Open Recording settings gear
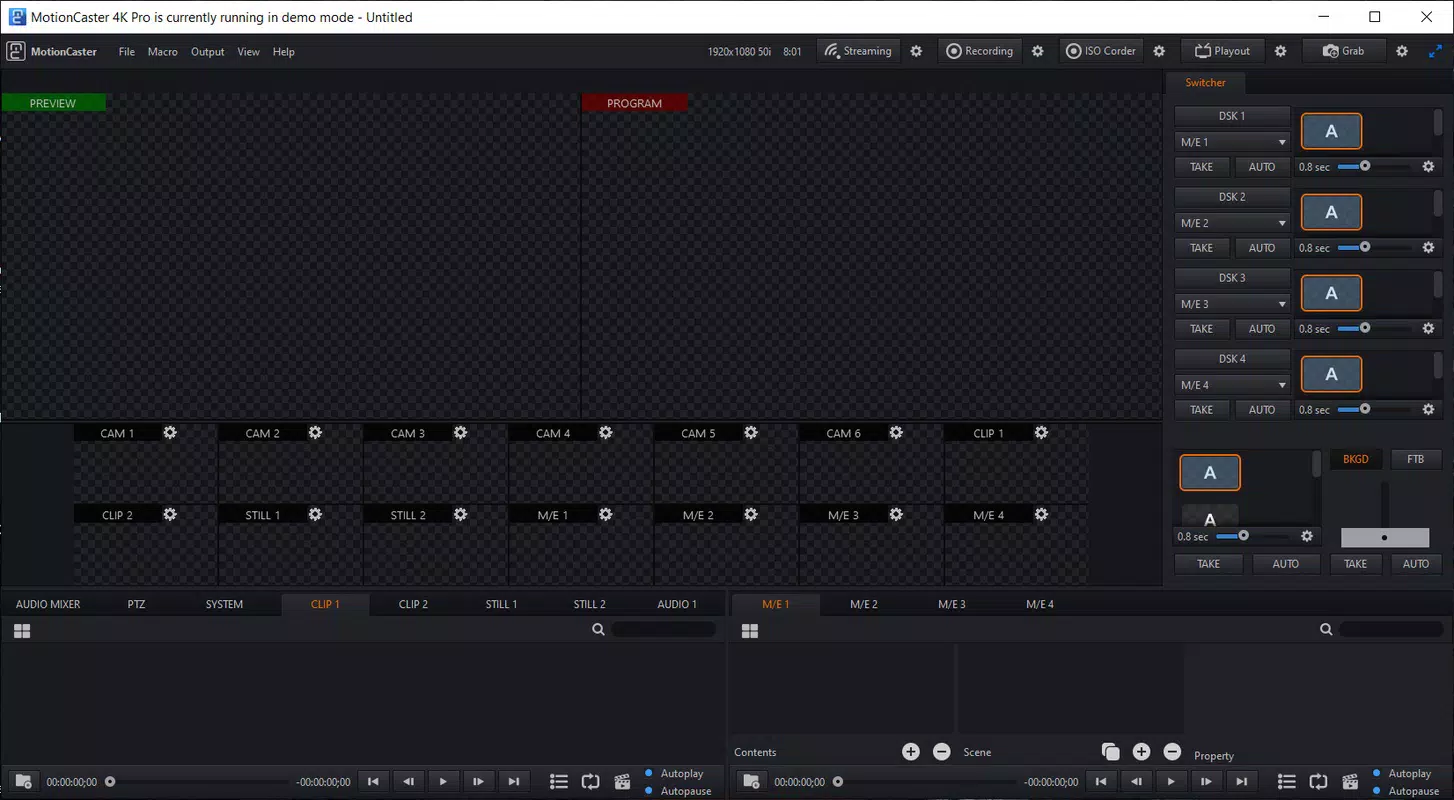The width and height of the screenshot is (1454, 800). point(1038,51)
